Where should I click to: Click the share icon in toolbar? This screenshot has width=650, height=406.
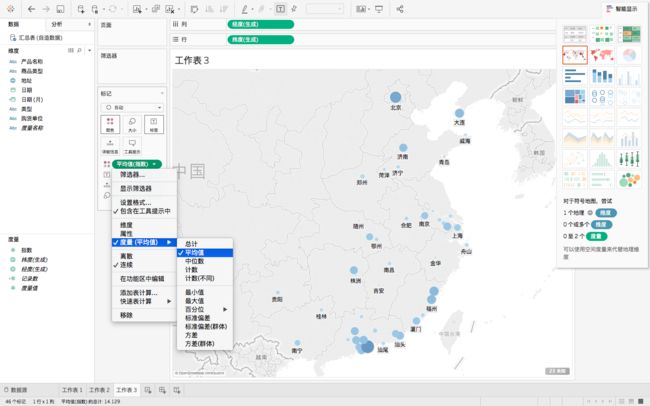tap(400, 9)
